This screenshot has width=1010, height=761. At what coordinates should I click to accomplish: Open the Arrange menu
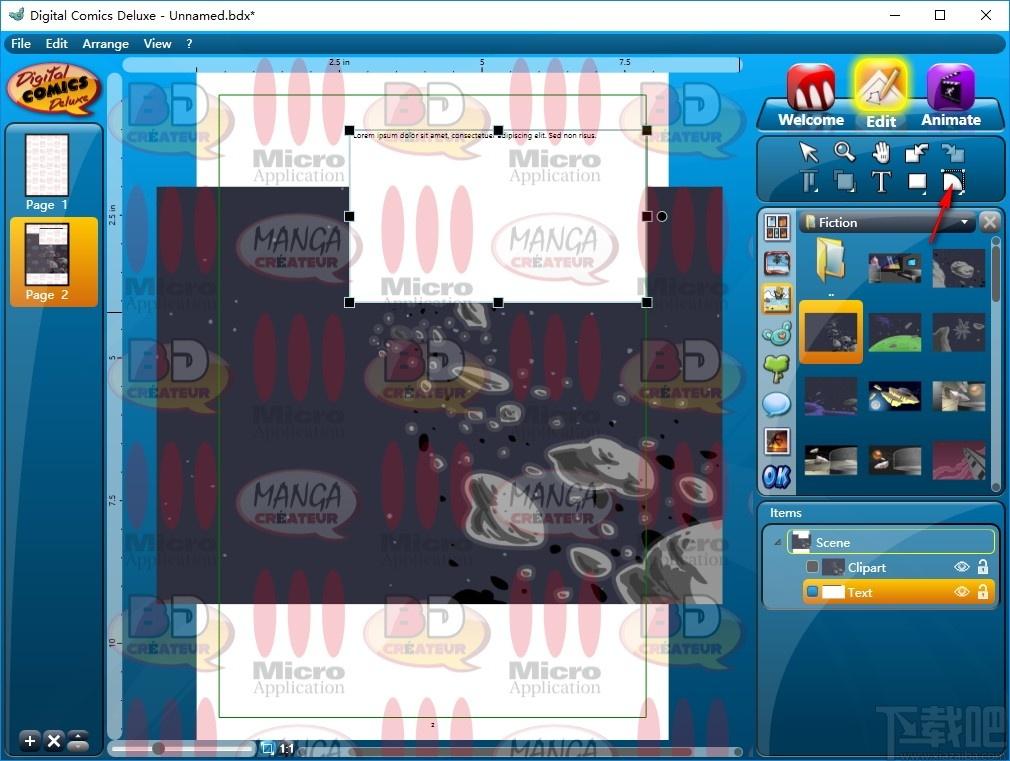106,44
